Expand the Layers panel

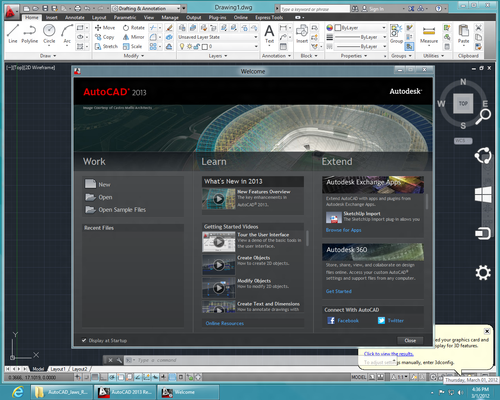pyautogui.click(x=218, y=56)
